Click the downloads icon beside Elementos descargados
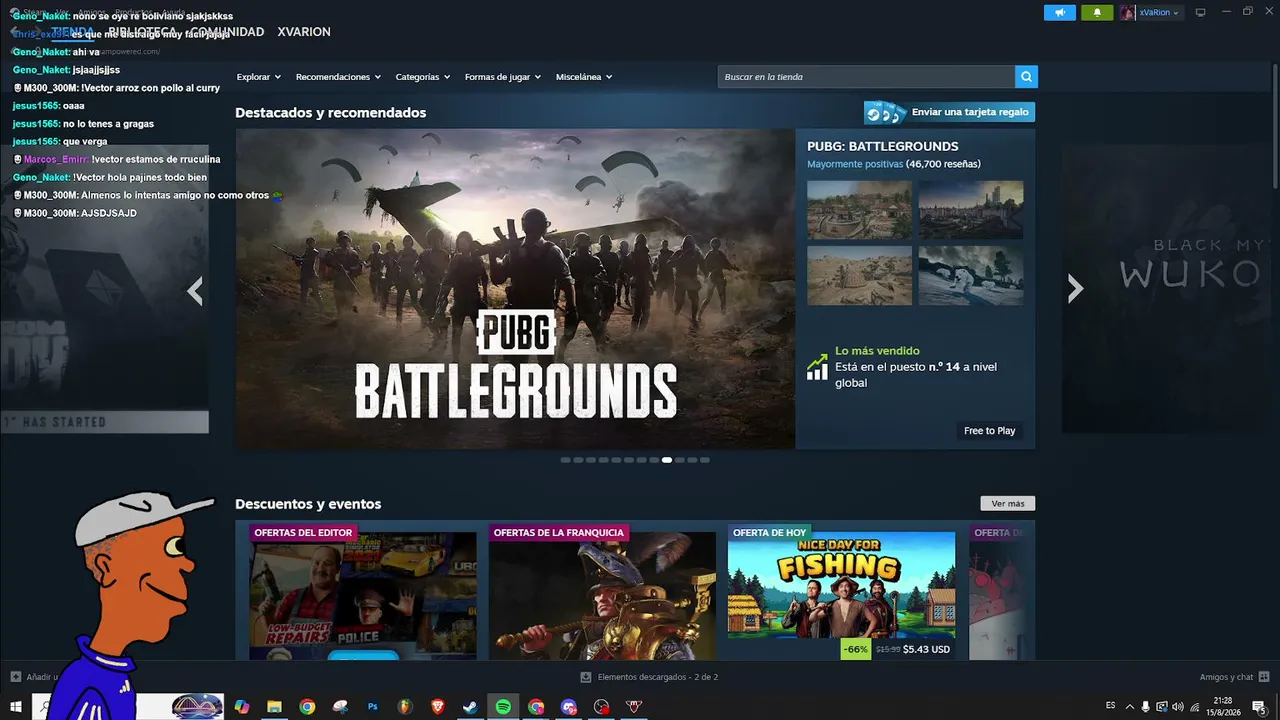 [x=586, y=677]
